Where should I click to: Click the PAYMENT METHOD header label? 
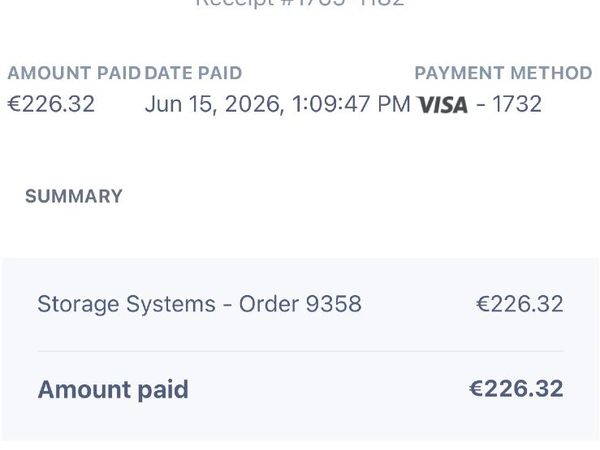(x=504, y=73)
